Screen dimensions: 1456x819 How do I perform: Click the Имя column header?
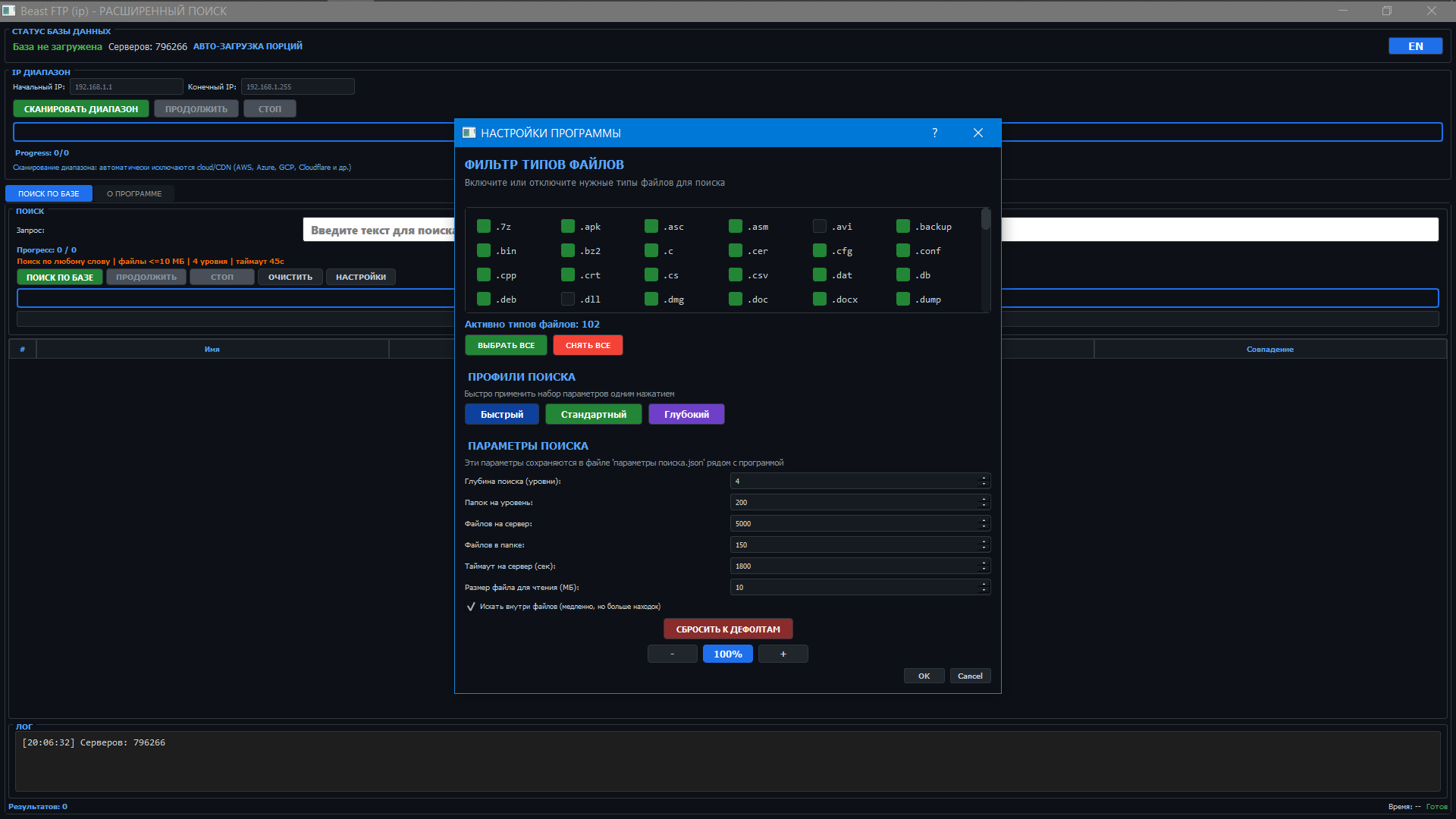212,349
